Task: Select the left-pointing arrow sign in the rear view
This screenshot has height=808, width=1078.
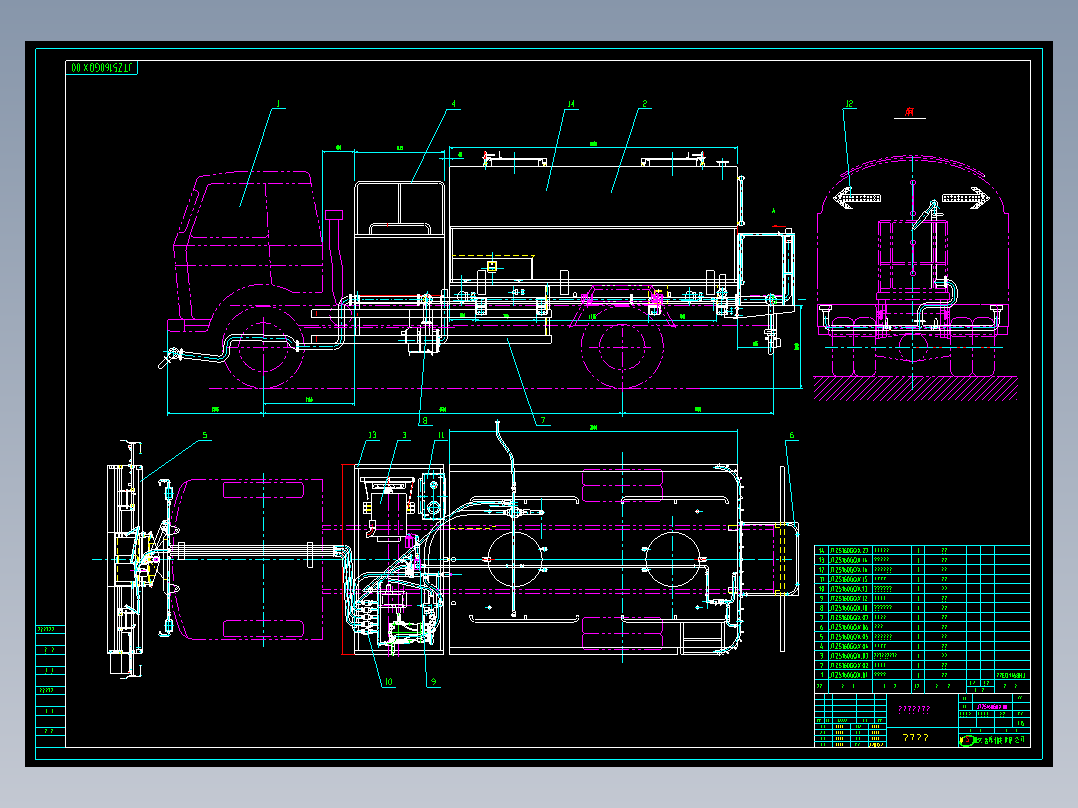Action: (857, 198)
